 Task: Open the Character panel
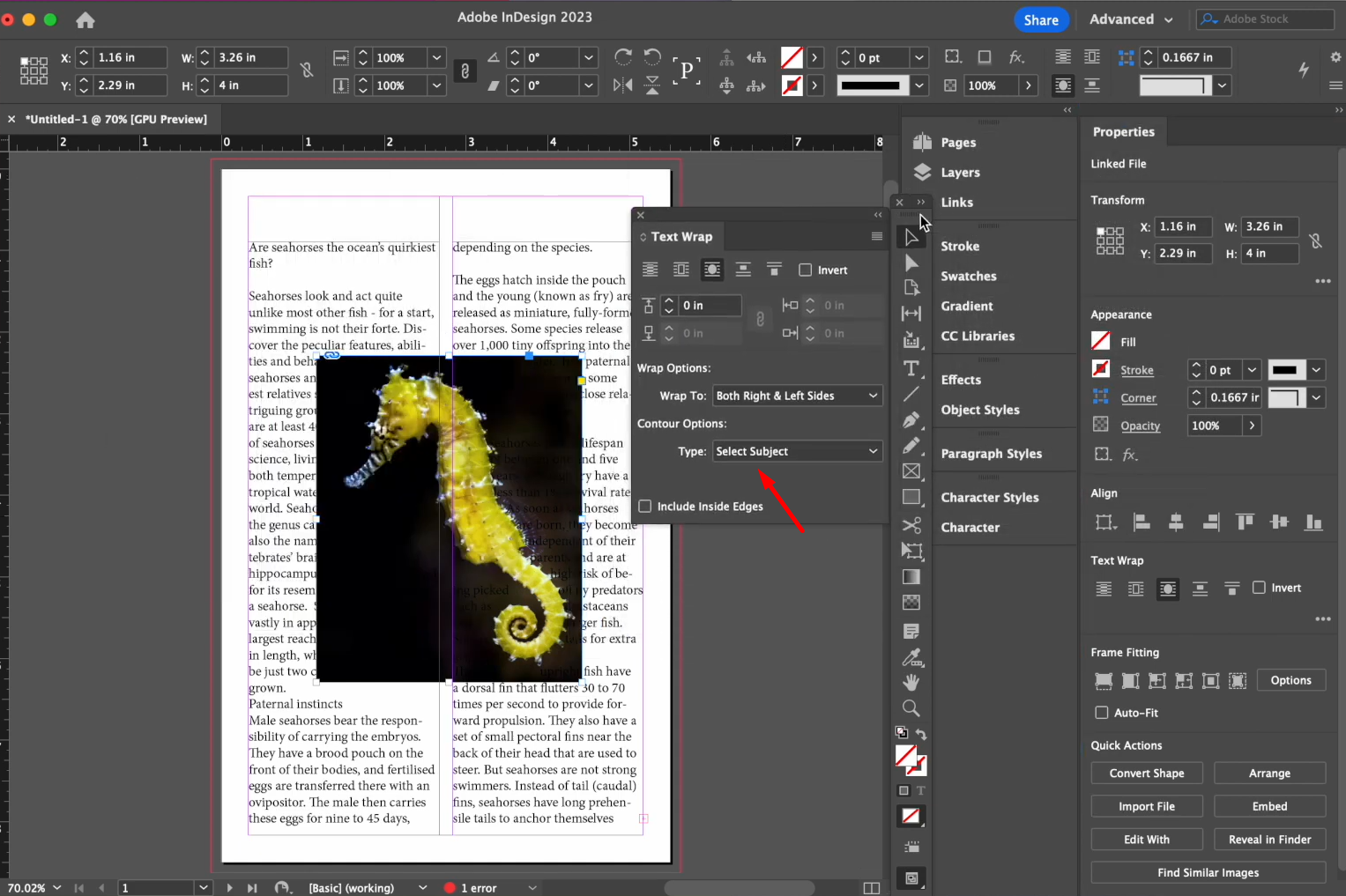tap(970, 527)
